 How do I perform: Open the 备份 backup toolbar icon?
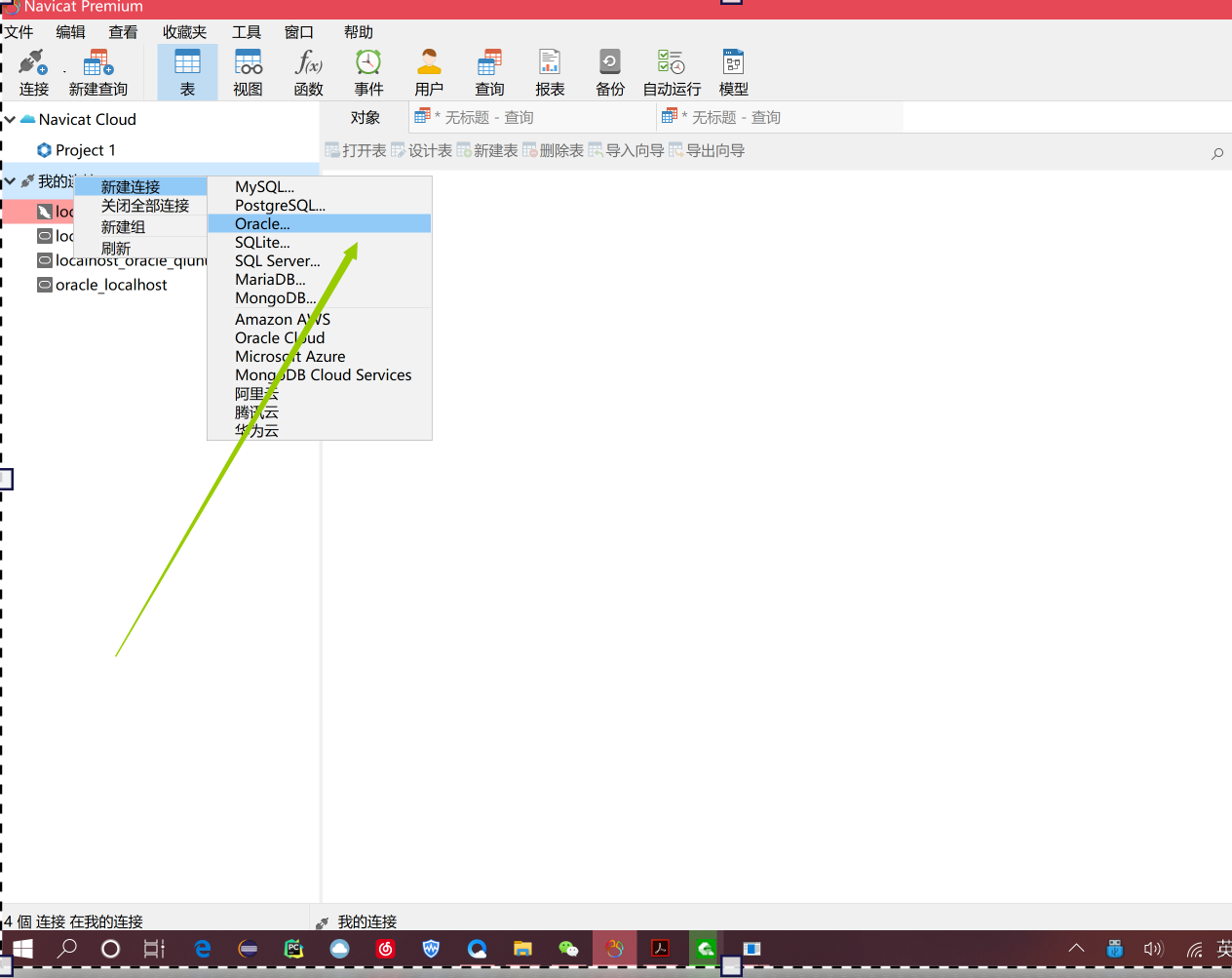point(610,73)
